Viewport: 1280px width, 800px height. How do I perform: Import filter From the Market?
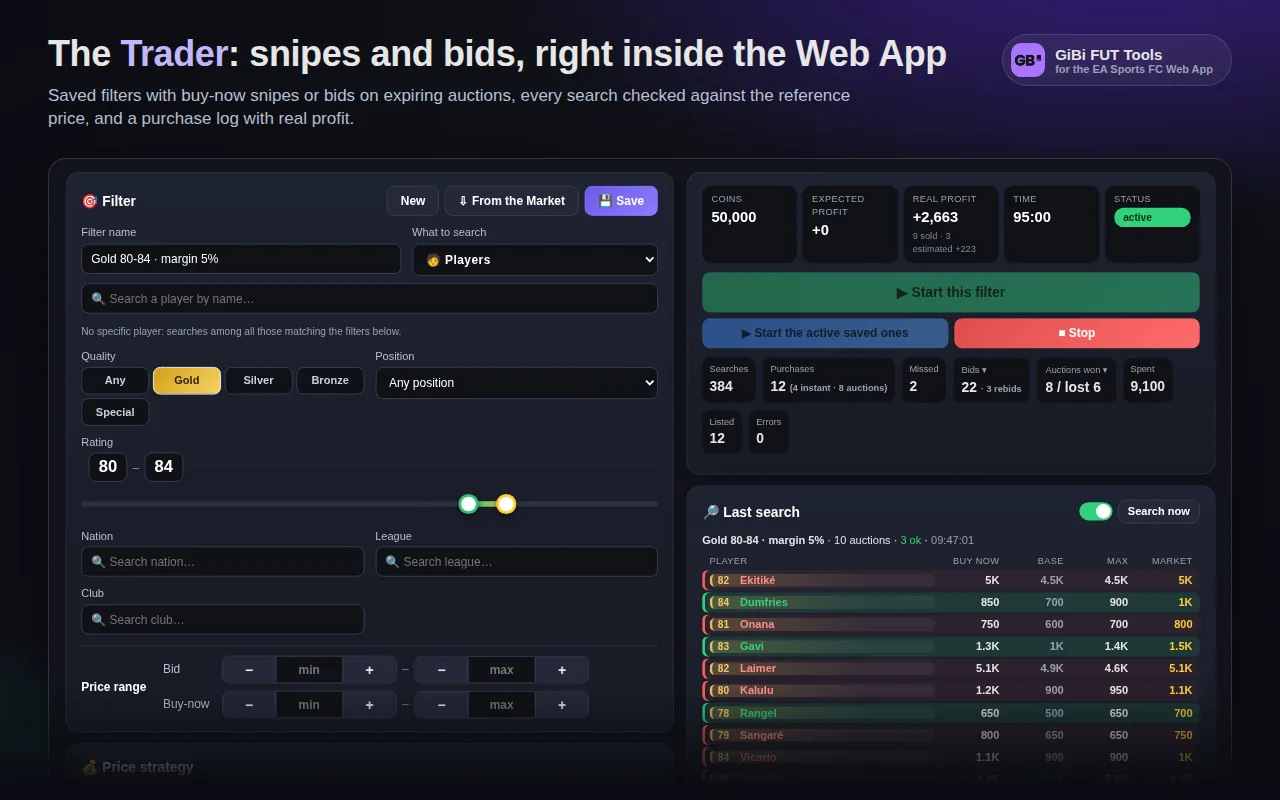tap(512, 201)
